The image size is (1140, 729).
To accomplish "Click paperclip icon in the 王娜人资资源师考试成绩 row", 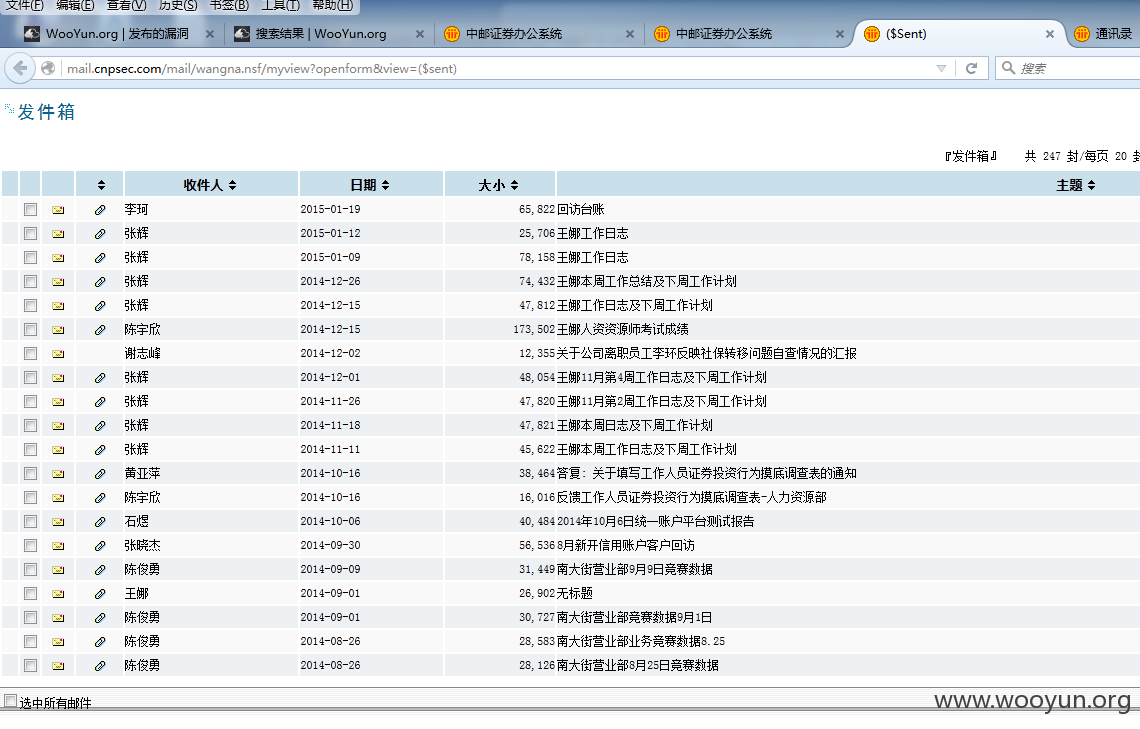I will tap(100, 330).
